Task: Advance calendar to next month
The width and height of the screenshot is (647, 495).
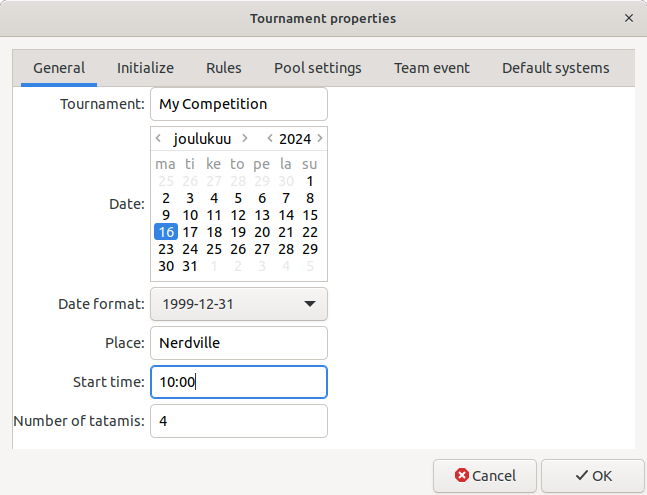Action: tap(245, 139)
